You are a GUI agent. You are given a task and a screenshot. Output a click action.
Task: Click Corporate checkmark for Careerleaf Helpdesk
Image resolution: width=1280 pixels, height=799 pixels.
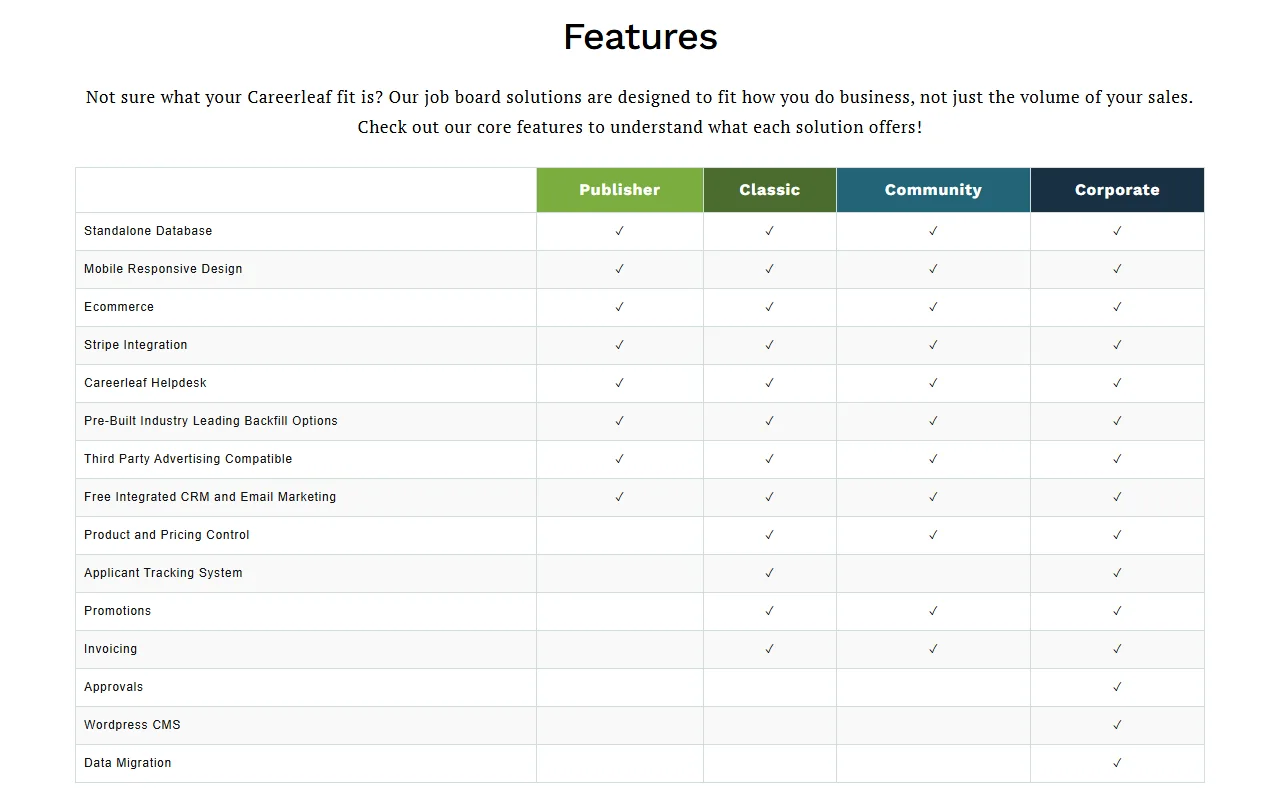pyautogui.click(x=1117, y=383)
